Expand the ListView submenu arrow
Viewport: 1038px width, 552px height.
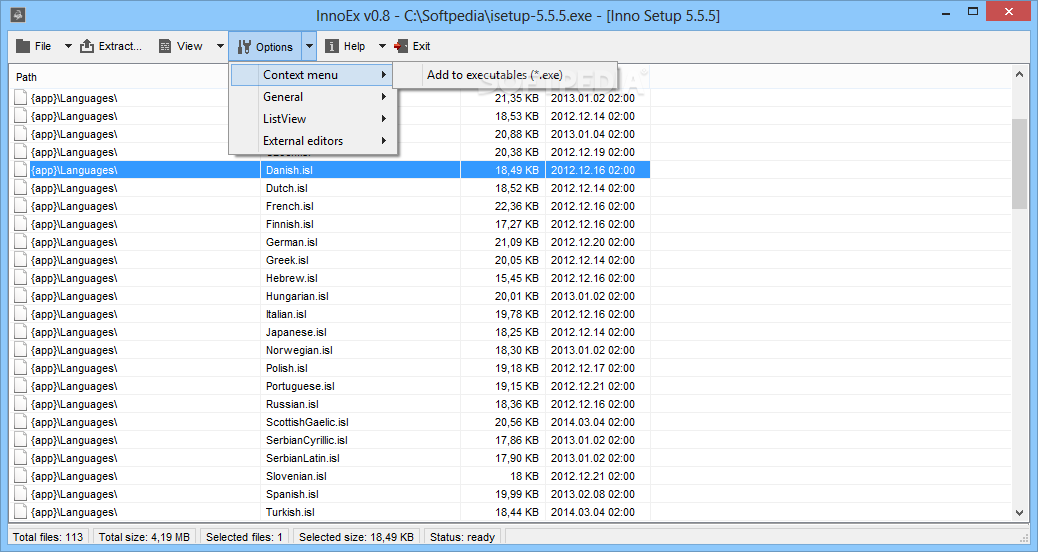[x=383, y=118]
